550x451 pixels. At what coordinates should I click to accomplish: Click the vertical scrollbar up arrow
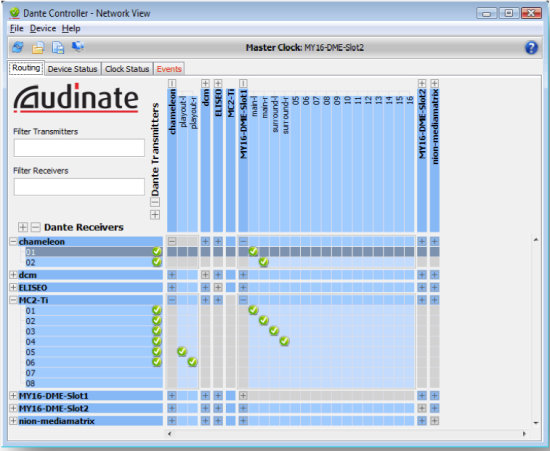tap(536, 240)
